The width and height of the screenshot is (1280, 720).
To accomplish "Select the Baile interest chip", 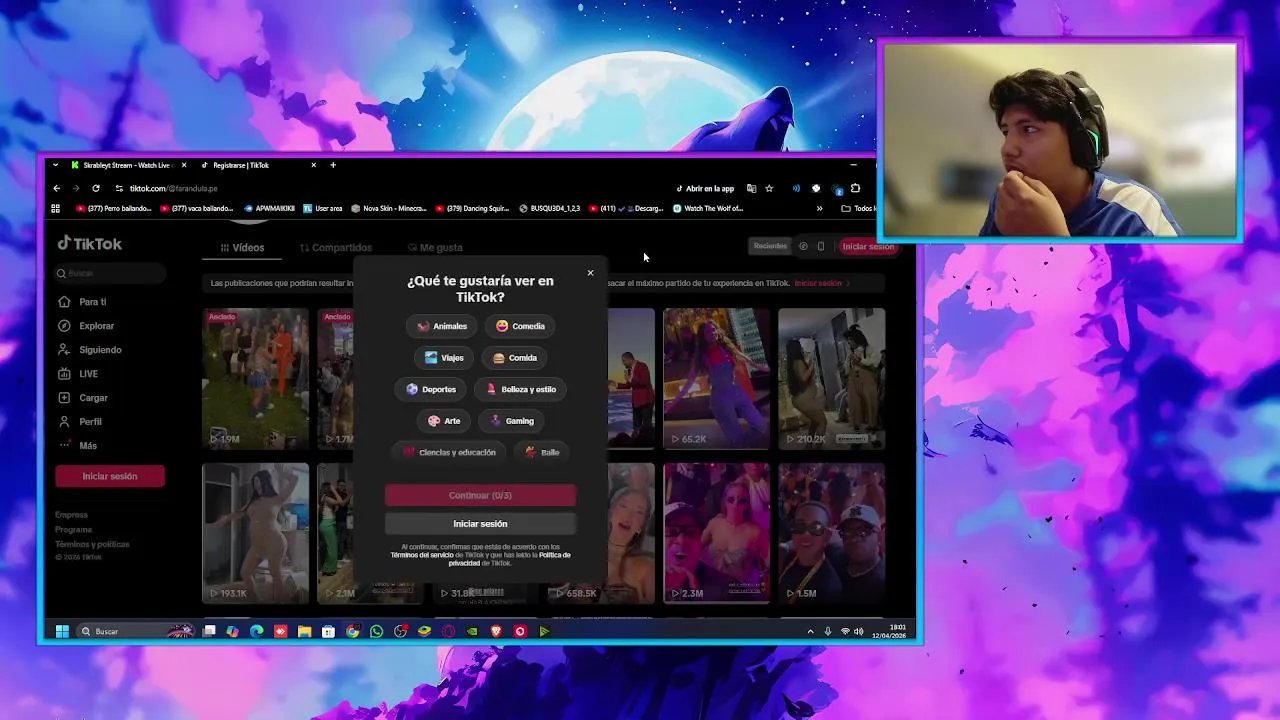I will tap(542, 452).
